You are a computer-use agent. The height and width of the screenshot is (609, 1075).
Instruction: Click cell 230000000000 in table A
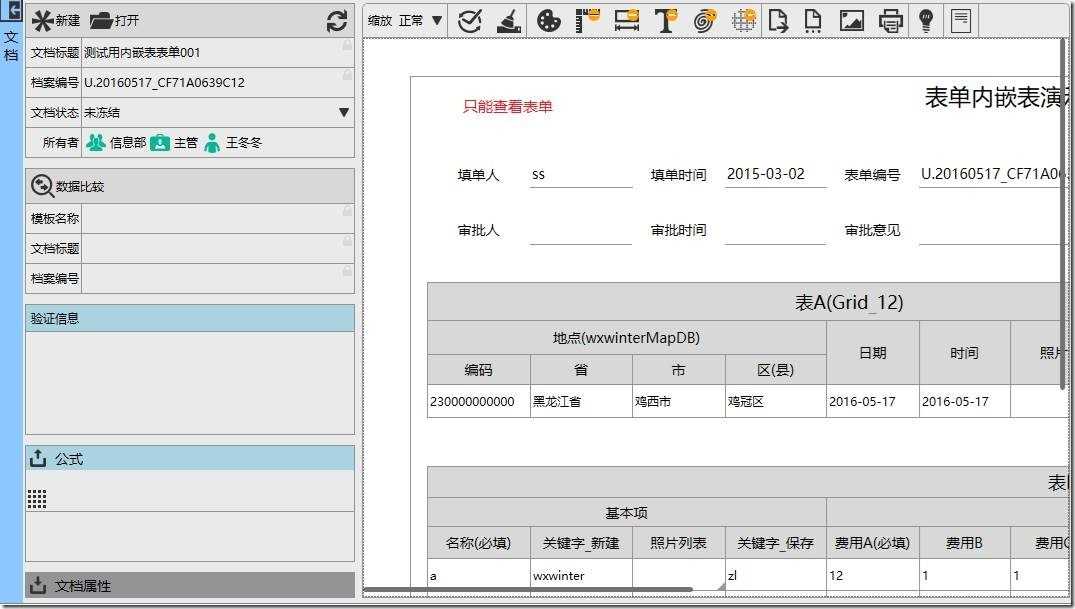click(479, 401)
